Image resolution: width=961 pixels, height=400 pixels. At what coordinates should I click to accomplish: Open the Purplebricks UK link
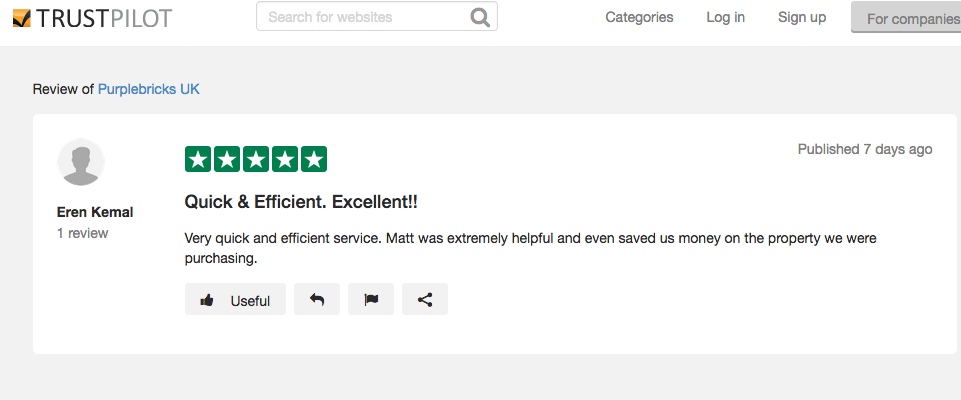(149, 89)
